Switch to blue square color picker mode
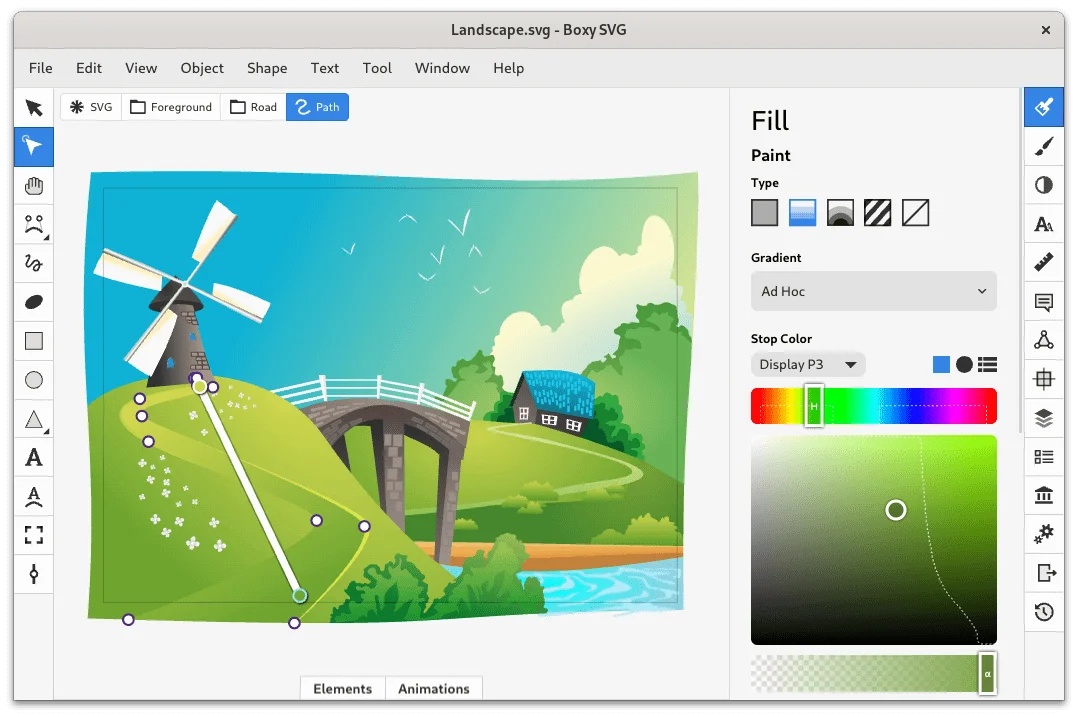This screenshot has width=1078, height=717. [941, 364]
